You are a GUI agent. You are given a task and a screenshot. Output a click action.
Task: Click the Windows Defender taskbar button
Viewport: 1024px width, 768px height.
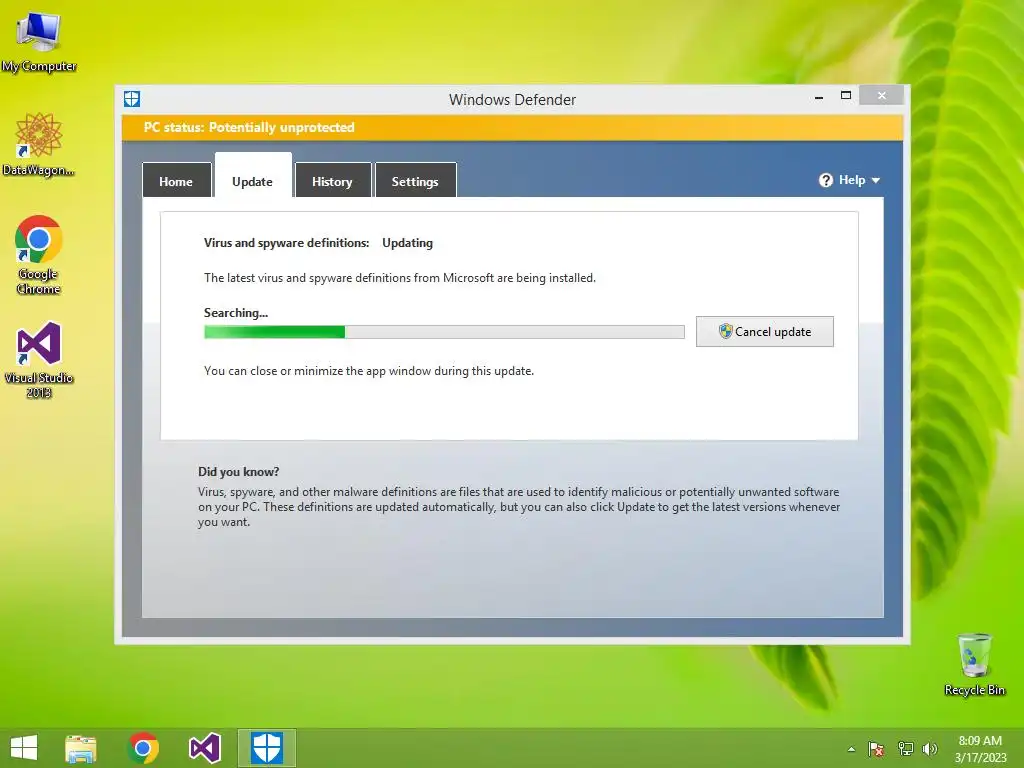(x=266, y=748)
